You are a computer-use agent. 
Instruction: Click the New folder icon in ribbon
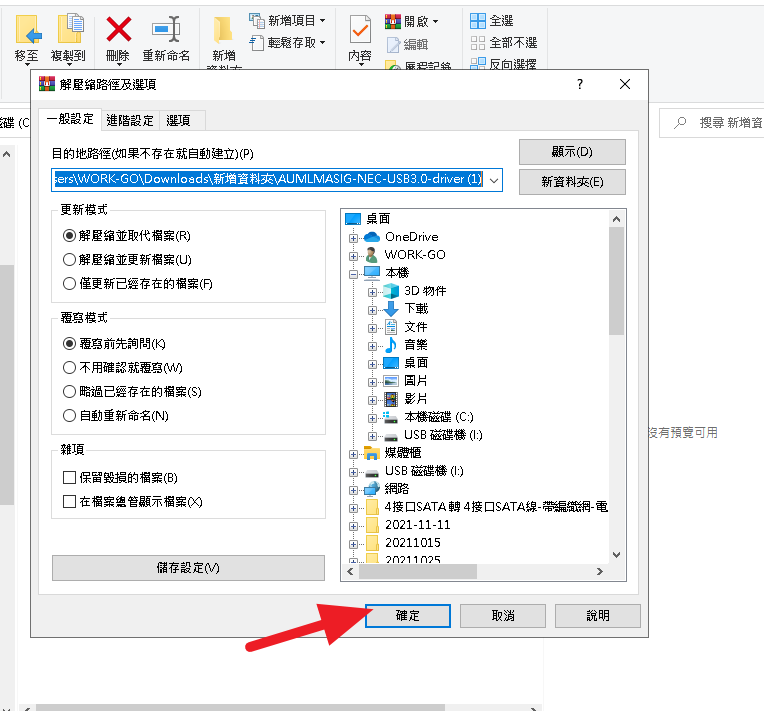tap(223, 30)
